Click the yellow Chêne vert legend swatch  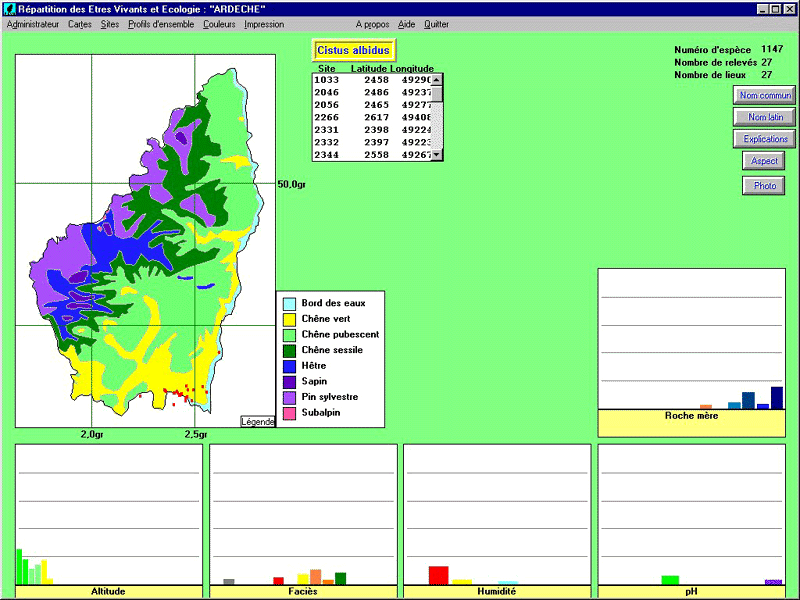click(x=289, y=319)
